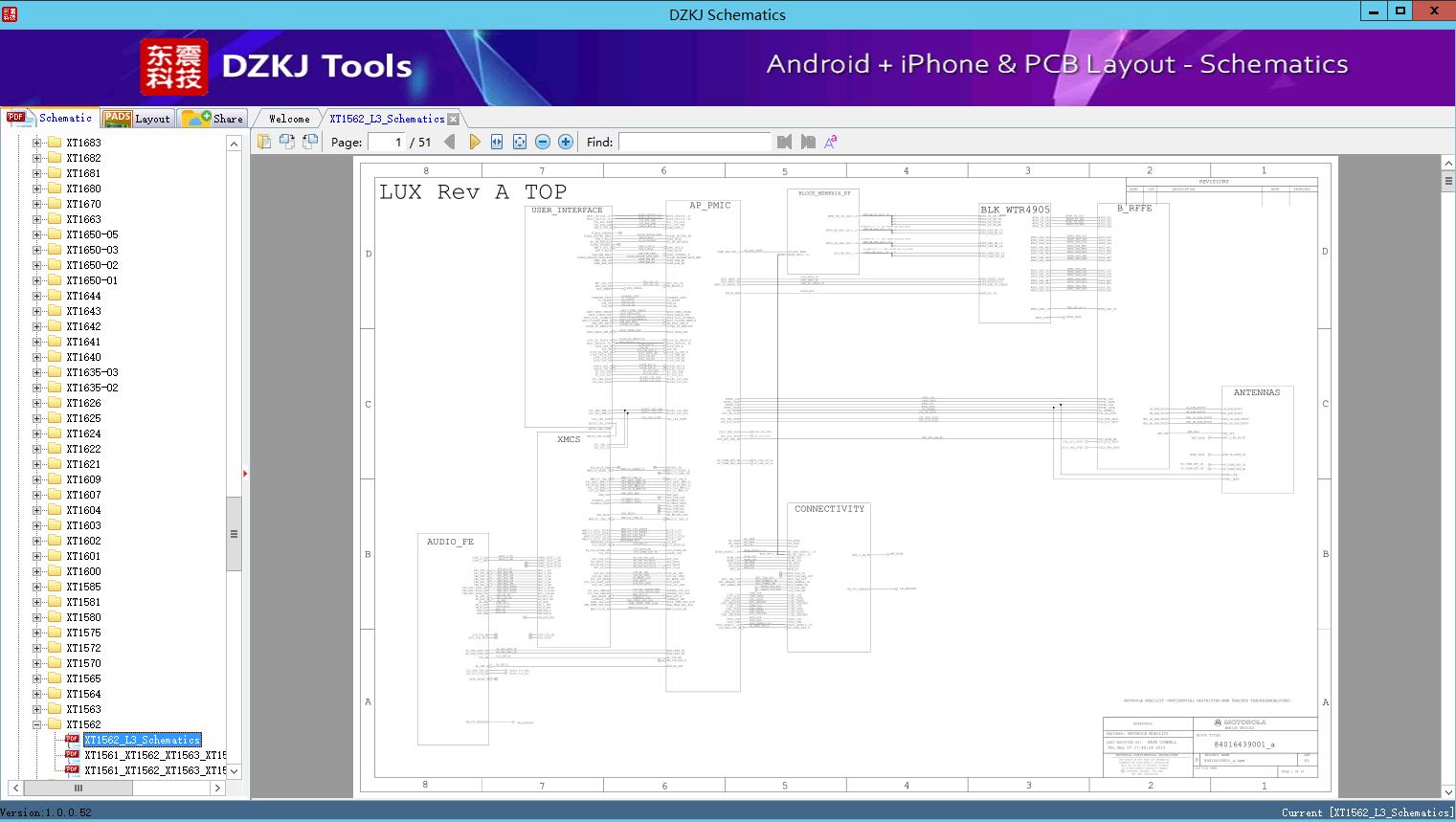Switch to the Layout tab
Screen dimensions: 1456x822
[x=138, y=119]
